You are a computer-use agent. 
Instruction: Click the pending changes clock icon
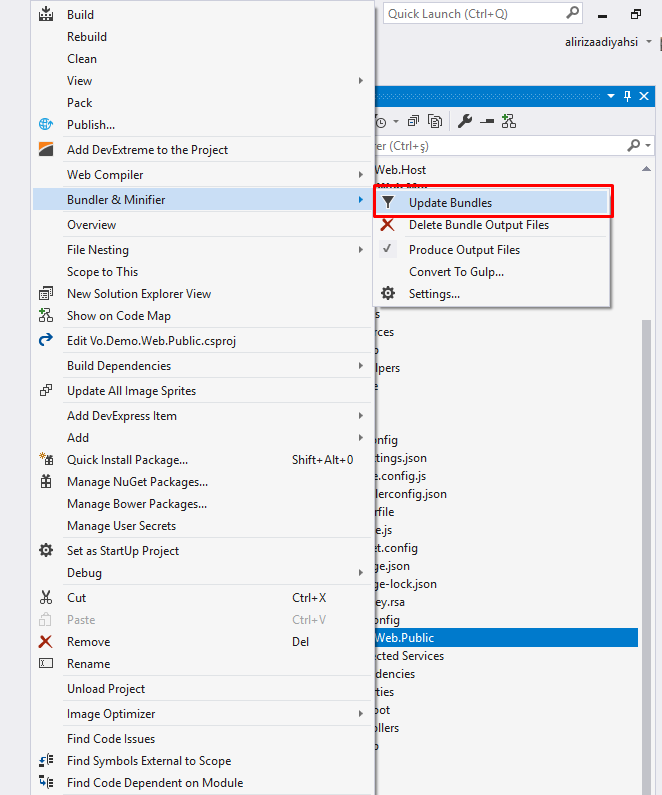pyautogui.click(x=381, y=122)
